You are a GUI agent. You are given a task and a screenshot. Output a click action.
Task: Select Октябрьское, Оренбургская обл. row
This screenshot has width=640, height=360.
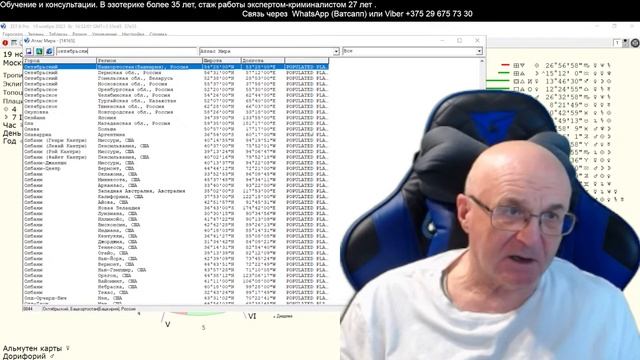pos(176,89)
